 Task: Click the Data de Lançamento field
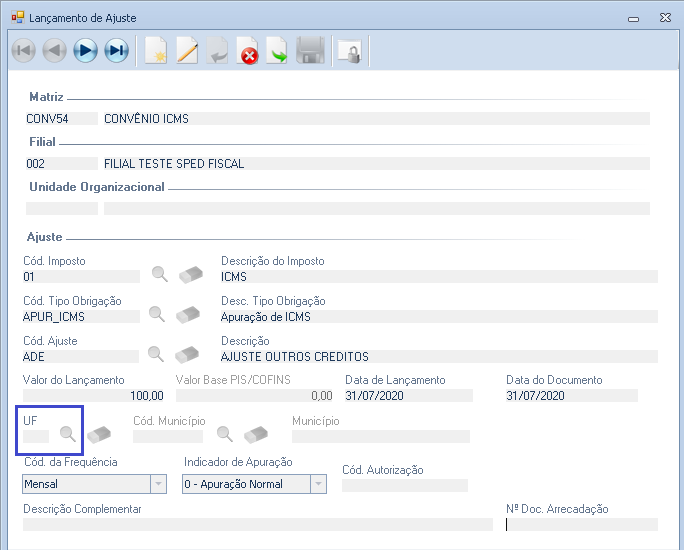tap(409, 396)
